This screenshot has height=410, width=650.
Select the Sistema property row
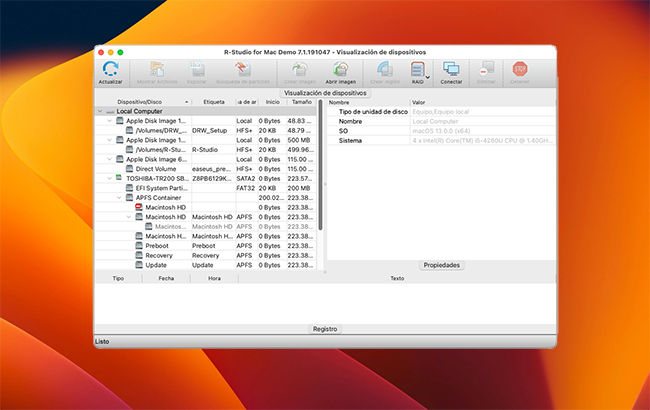[441, 141]
